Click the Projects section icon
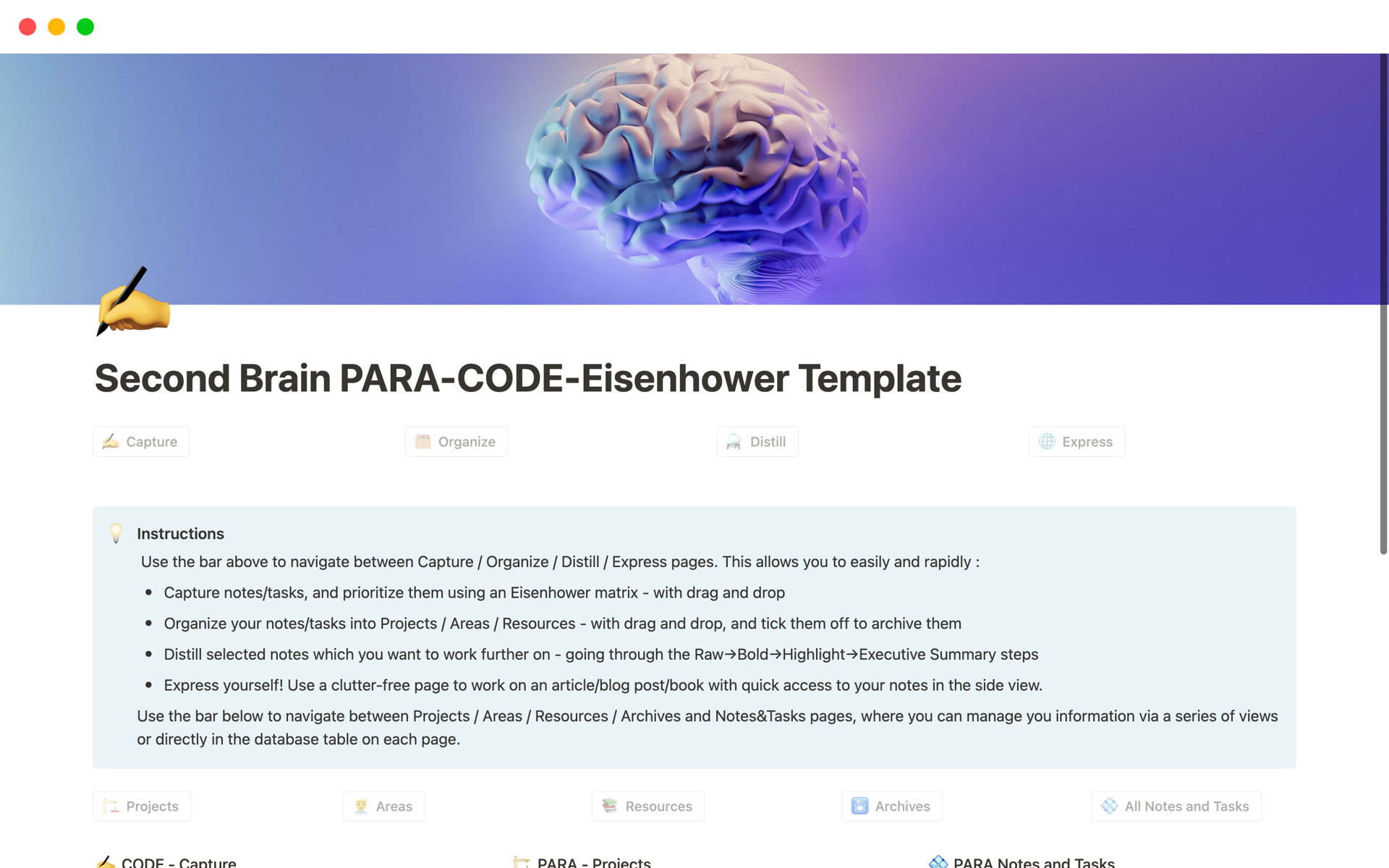This screenshot has height=868, width=1389. pyautogui.click(x=109, y=806)
